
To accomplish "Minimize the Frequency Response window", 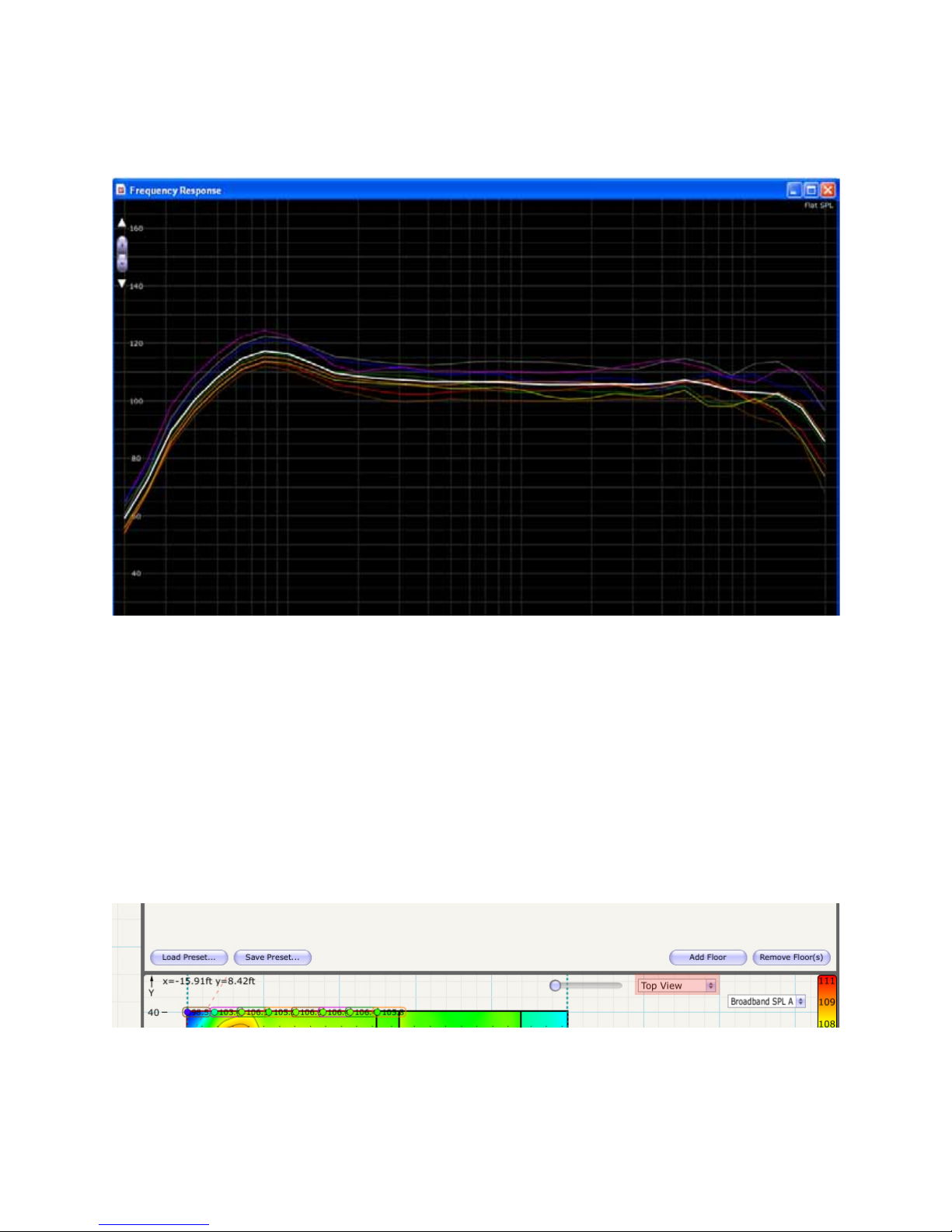I will click(793, 190).
